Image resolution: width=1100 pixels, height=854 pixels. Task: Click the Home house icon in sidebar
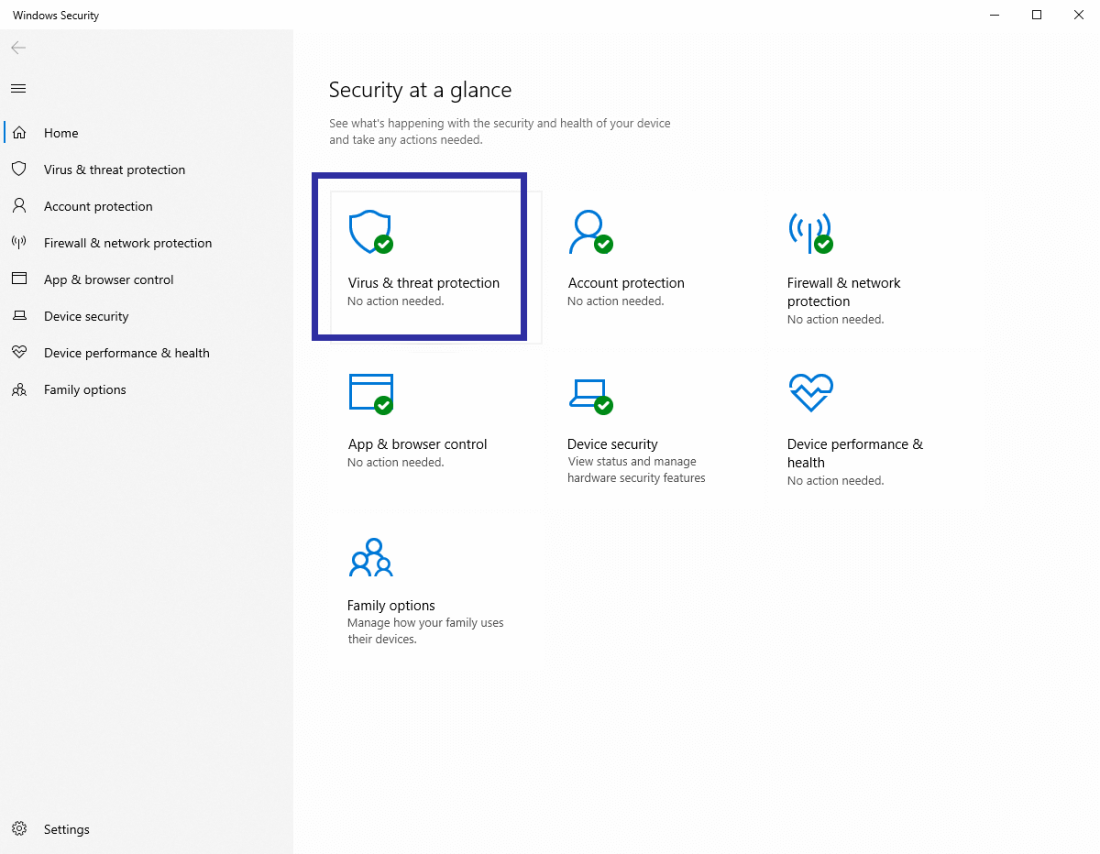19,133
